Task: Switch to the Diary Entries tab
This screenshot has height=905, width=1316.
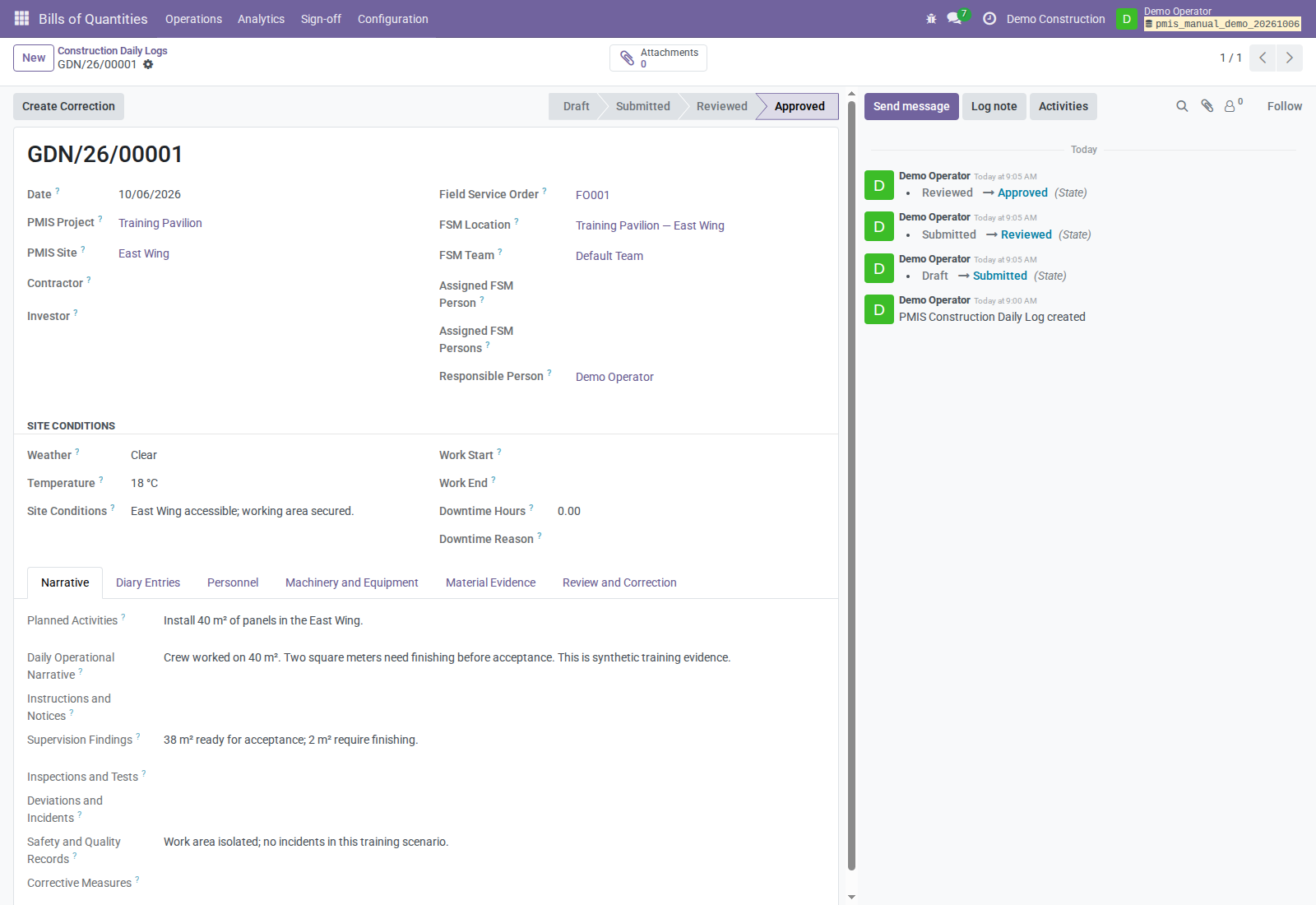Action: (x=148, y=582)
